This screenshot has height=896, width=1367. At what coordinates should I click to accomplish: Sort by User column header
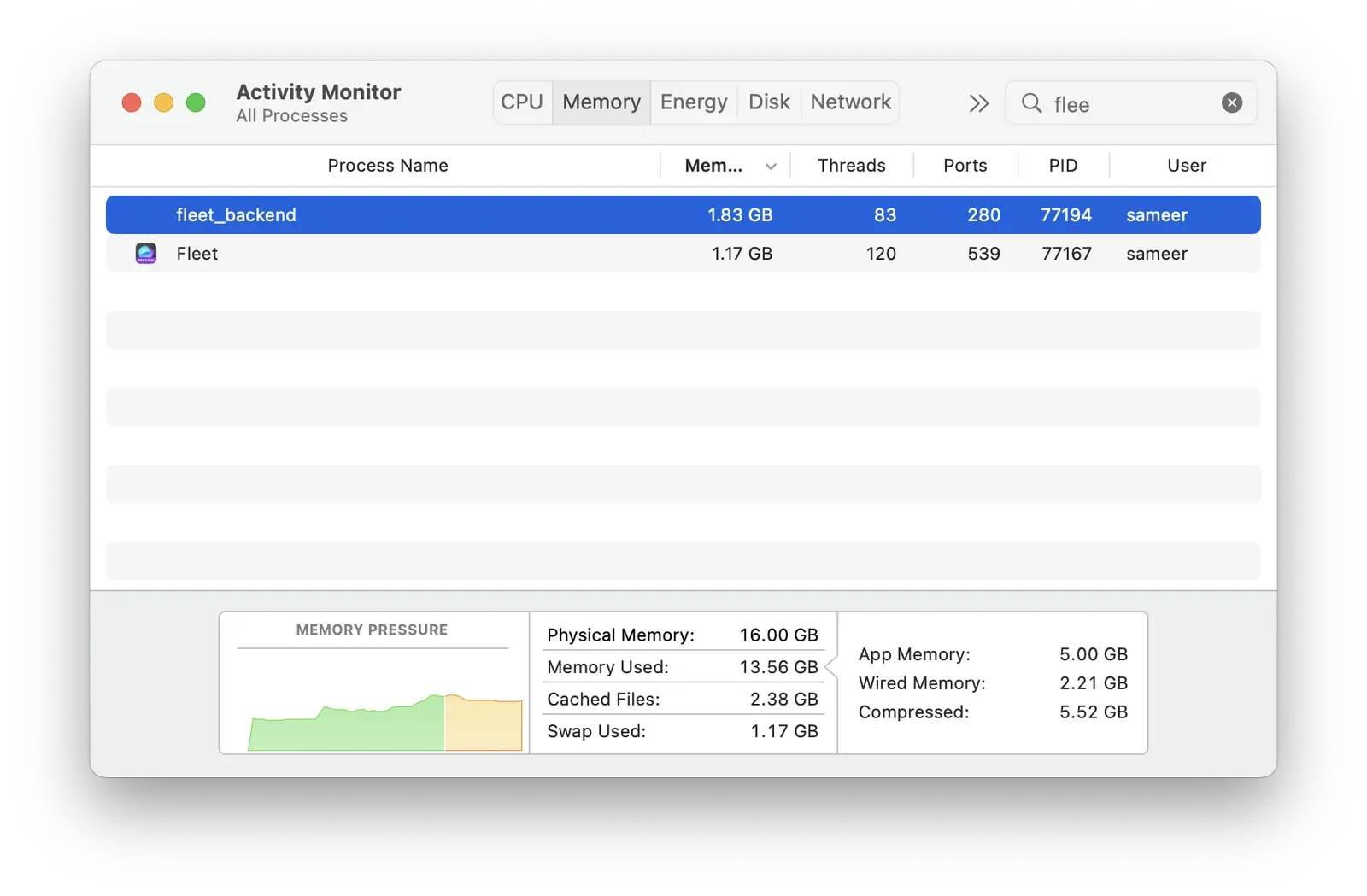1187,166
